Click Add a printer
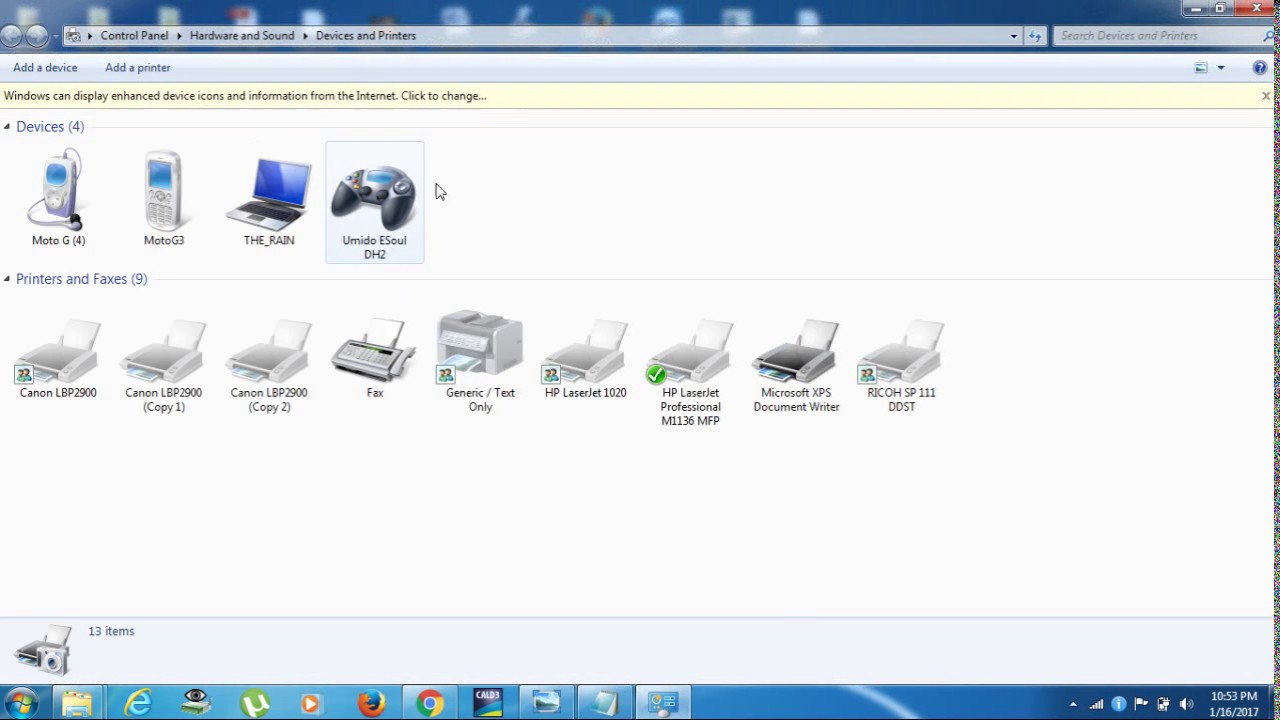Image resolution: width=1280 pixels, height=720 pixels. (x=138, y=68)
